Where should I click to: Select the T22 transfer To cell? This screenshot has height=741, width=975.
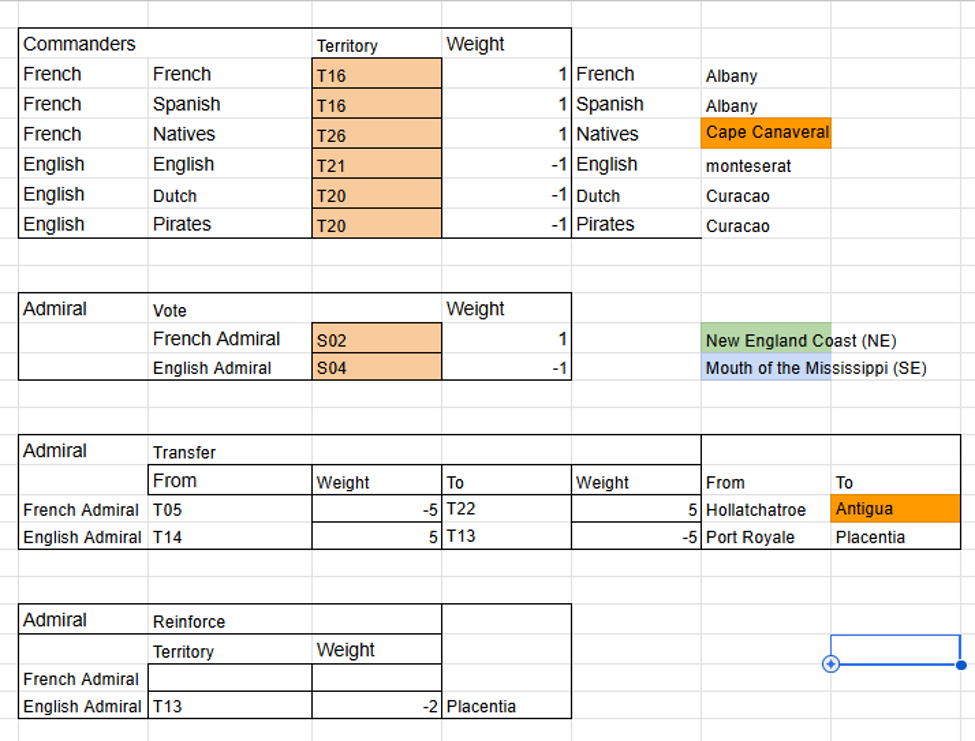coord(506,509)
